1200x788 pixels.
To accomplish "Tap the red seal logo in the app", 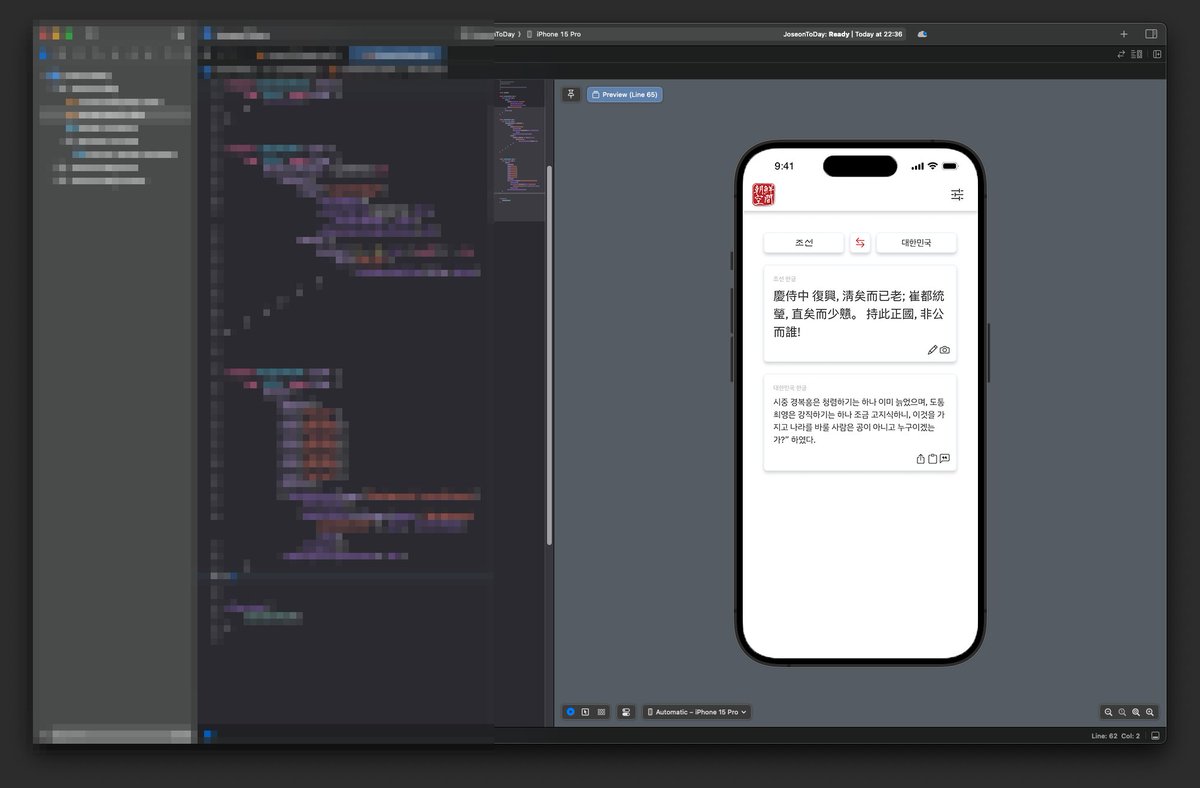I will point(765,196).
